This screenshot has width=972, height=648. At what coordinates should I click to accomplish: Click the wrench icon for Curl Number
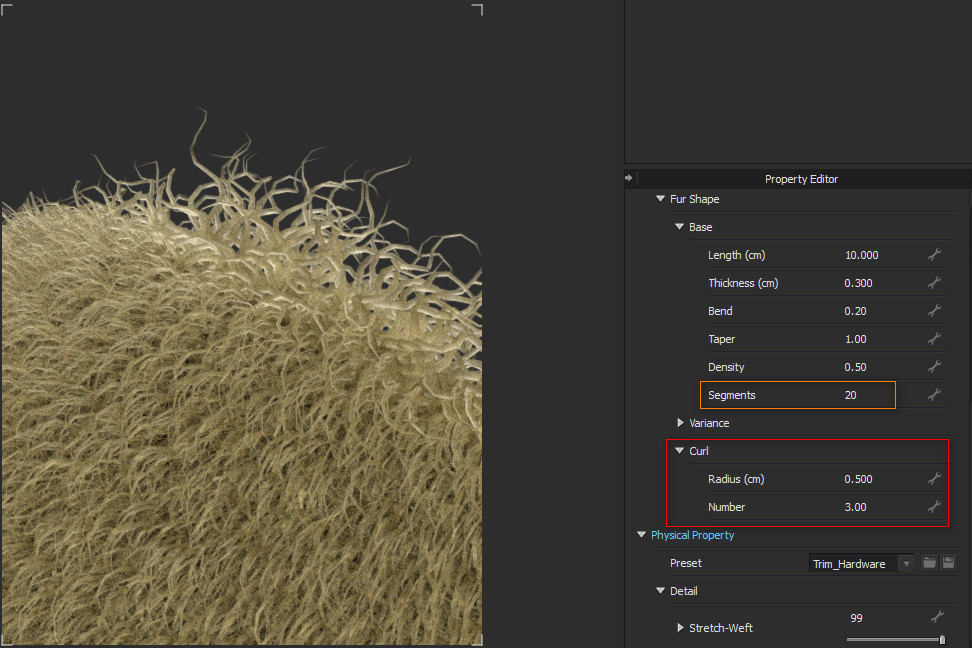[934, 507]
